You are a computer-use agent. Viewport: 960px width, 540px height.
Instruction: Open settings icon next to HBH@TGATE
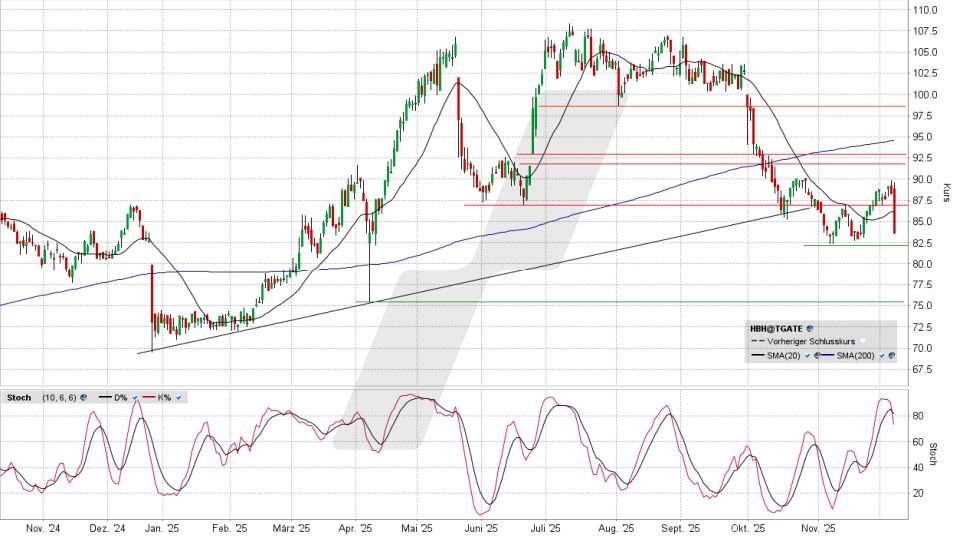(x=810, y=327)
